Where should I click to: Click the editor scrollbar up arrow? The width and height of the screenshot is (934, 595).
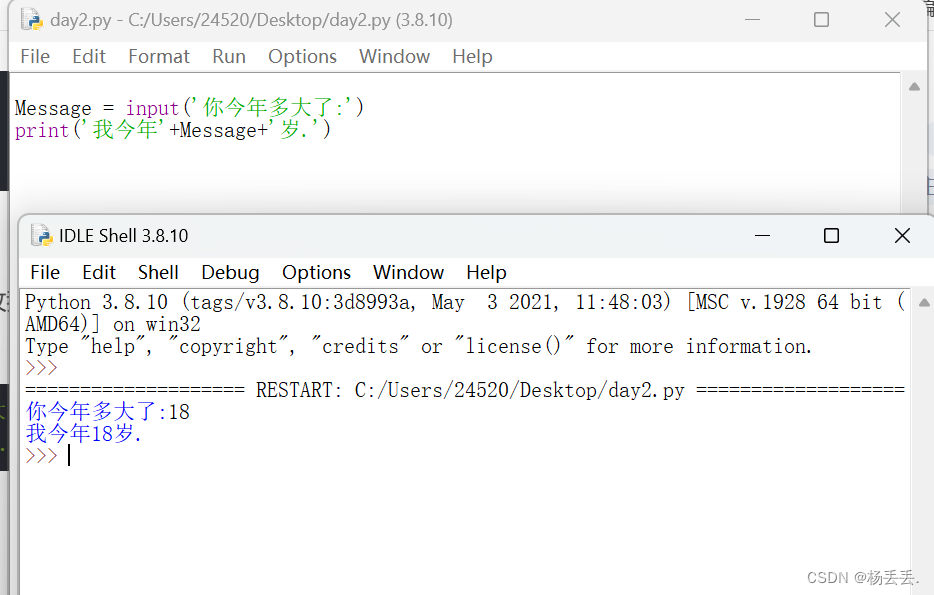(x=914, y=87)
